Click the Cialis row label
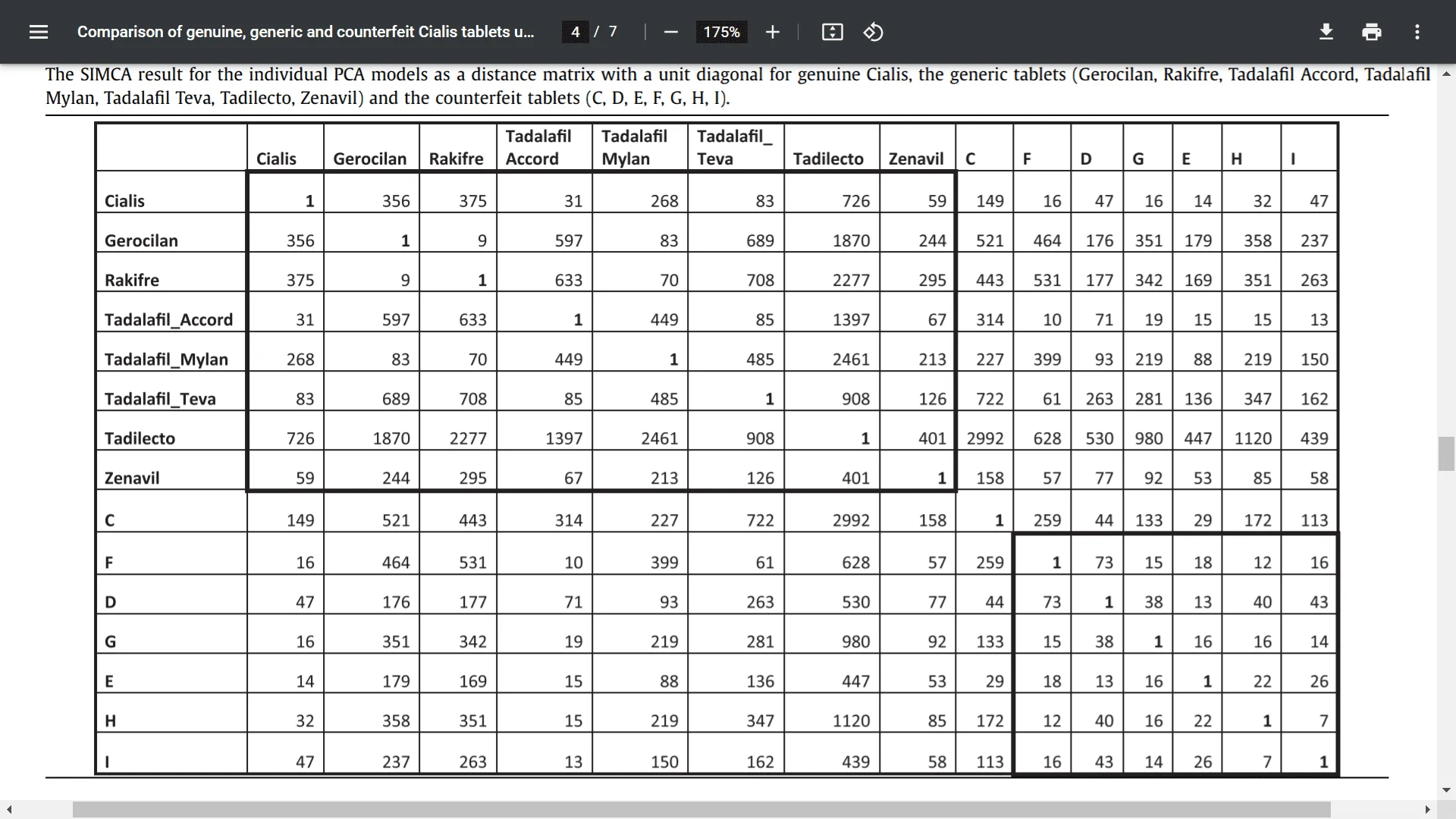Image resolution: width=1456 pixels, height=819 pixels. pos(124,201)
